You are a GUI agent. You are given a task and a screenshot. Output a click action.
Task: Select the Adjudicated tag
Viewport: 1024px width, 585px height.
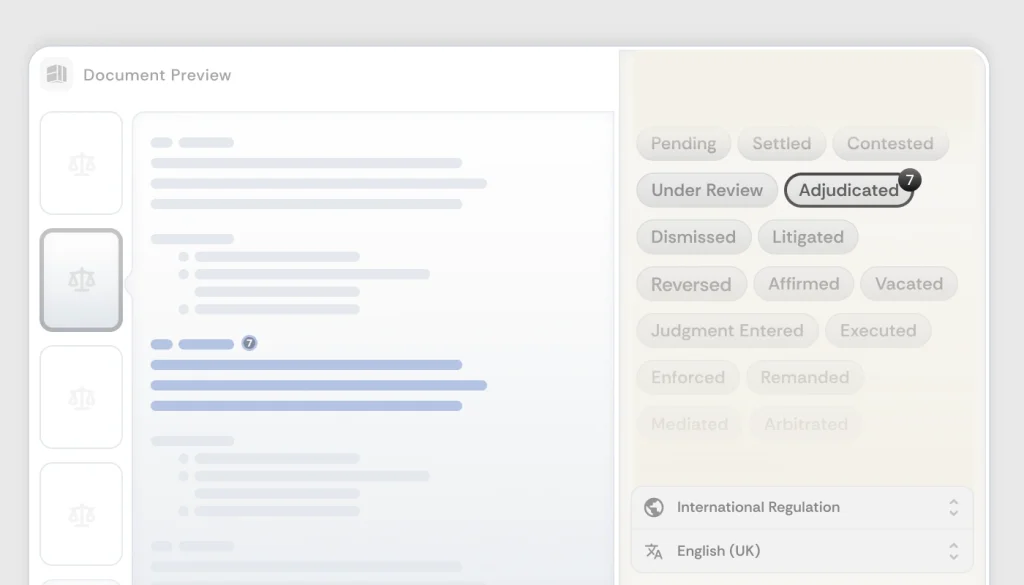coord(847,190)
